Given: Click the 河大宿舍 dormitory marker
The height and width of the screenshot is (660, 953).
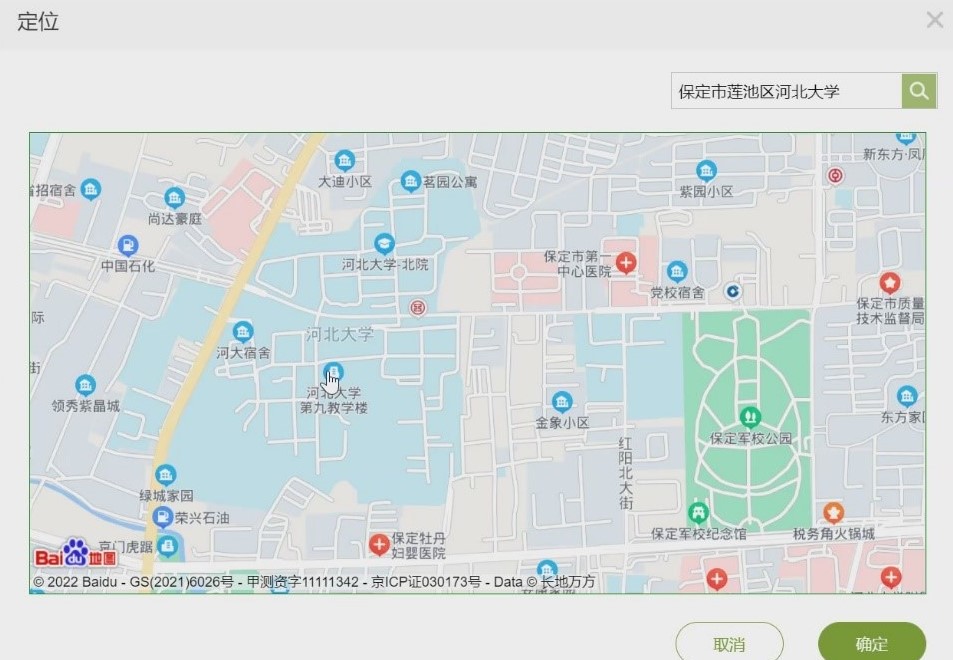Looking at the screenshot, I should [243, 332].
